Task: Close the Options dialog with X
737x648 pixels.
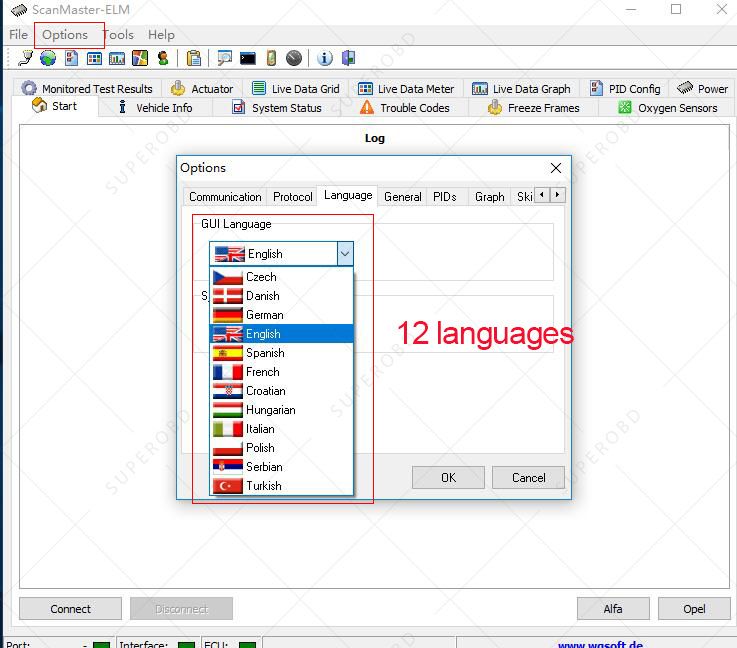Action: click(556, 168)
